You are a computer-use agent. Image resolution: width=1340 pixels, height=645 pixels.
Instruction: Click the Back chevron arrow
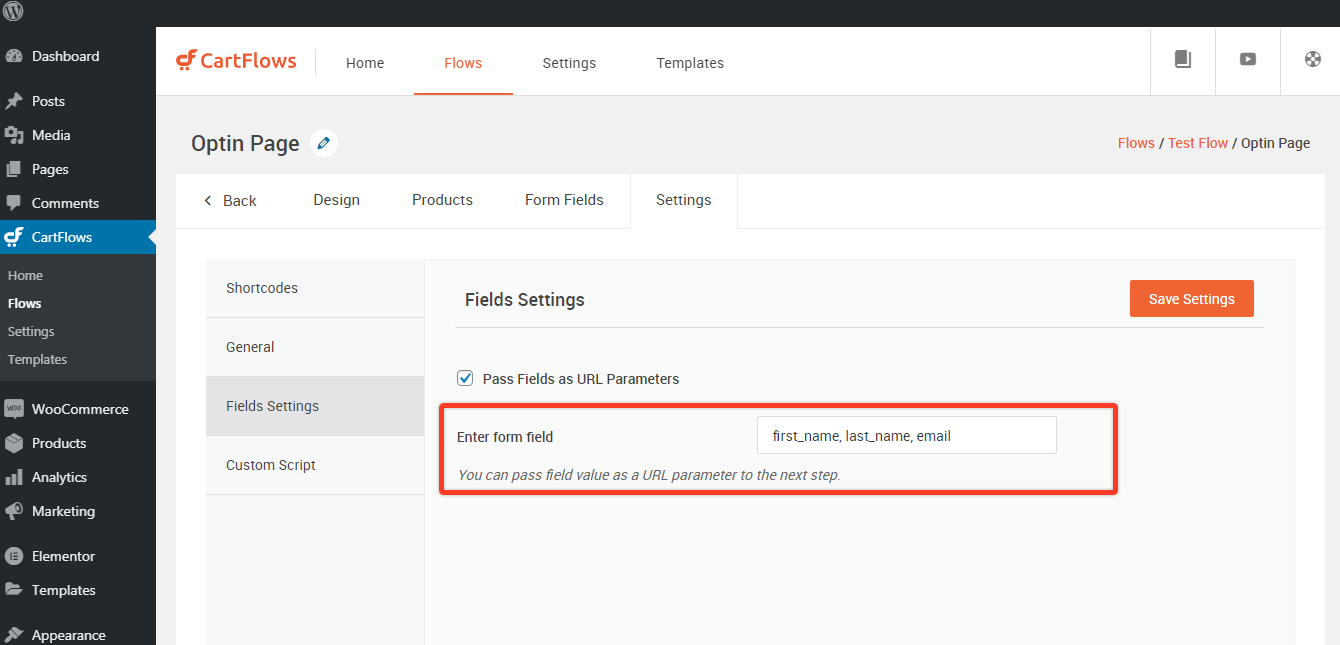click(208, 200)
